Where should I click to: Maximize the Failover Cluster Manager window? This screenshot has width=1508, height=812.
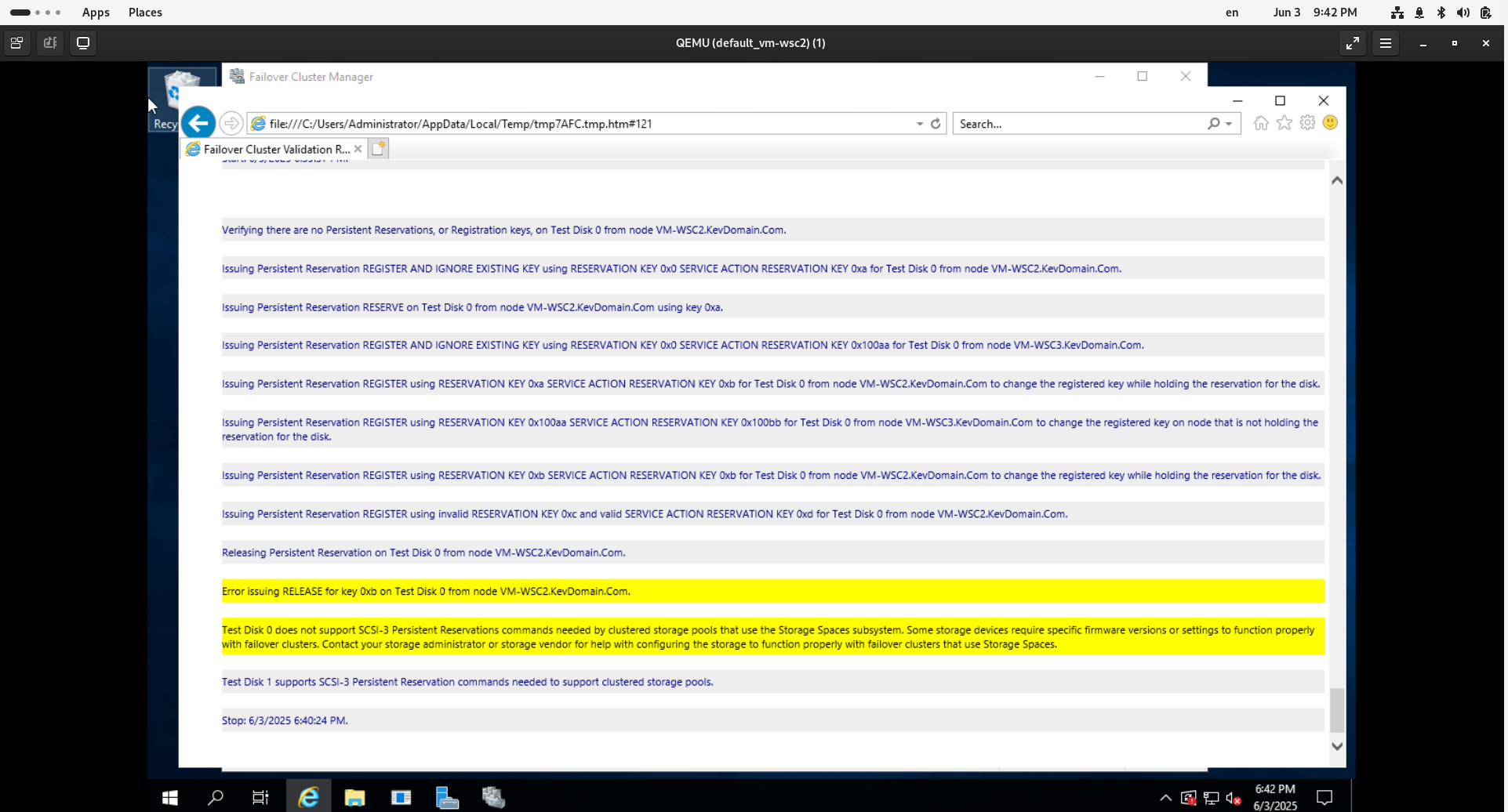coord(1143,76)
